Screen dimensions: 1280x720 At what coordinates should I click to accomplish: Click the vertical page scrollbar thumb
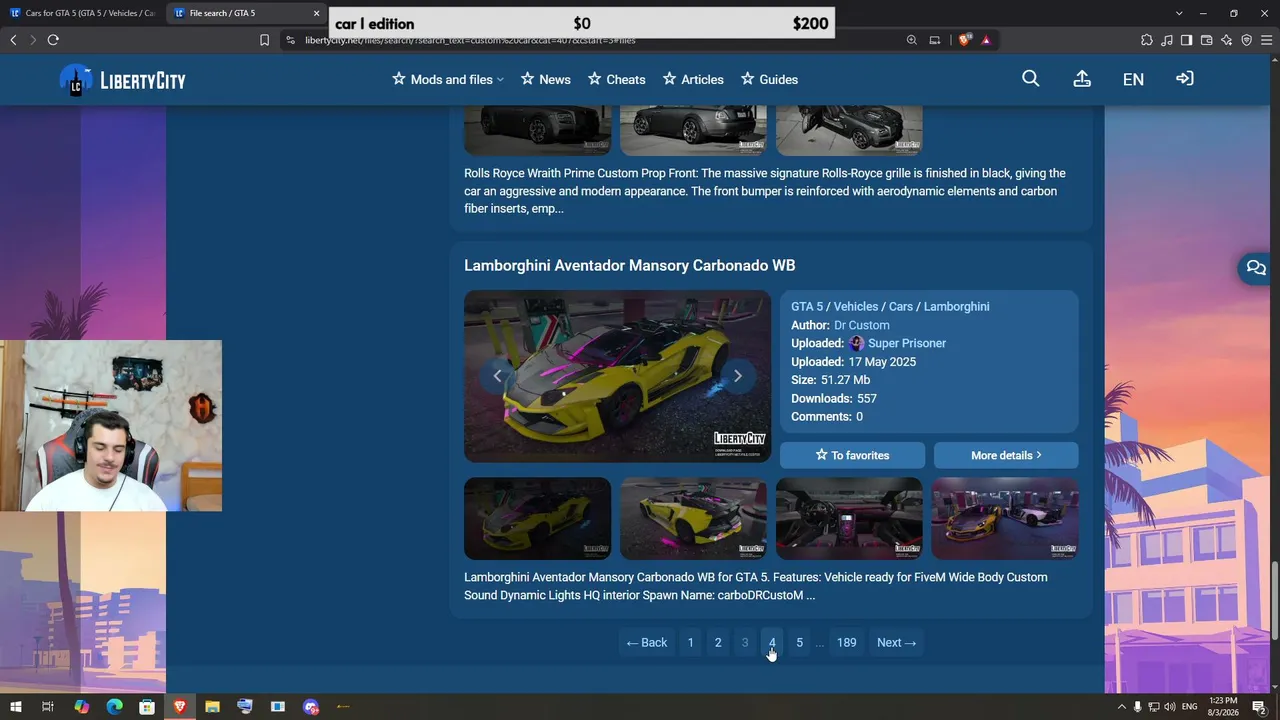[x=1274, y=600]
